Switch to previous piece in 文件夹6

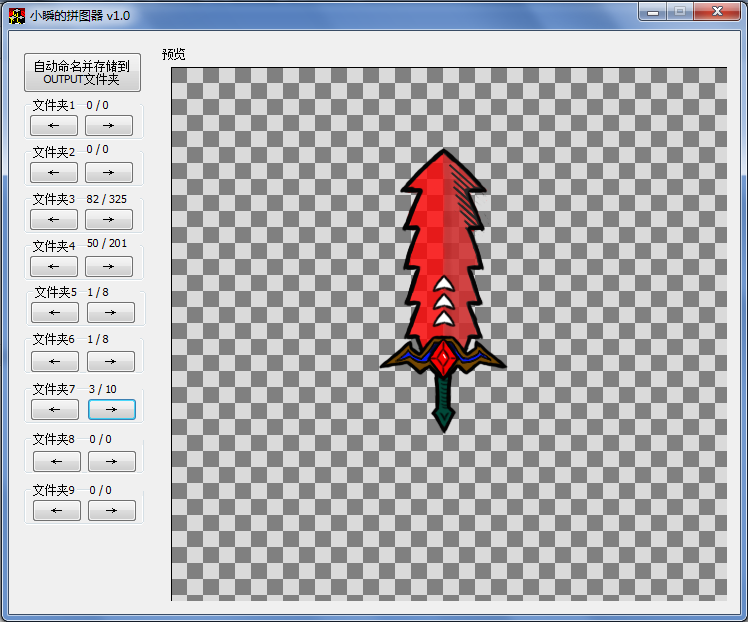[55, 362]
